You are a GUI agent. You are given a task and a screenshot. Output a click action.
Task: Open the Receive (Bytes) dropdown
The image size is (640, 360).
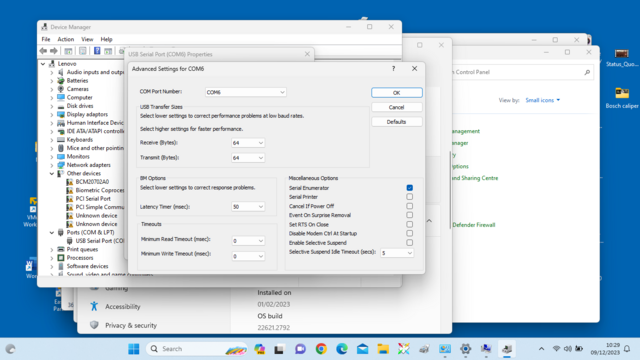tap(248, 143)
